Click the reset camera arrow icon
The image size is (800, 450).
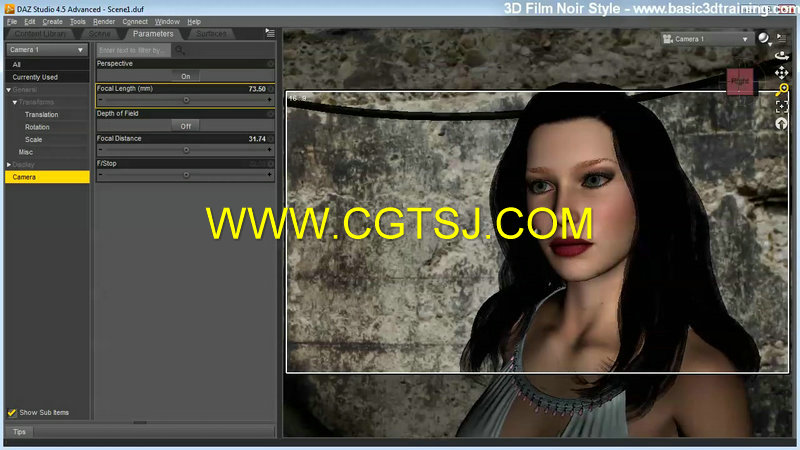pos(781,123)
